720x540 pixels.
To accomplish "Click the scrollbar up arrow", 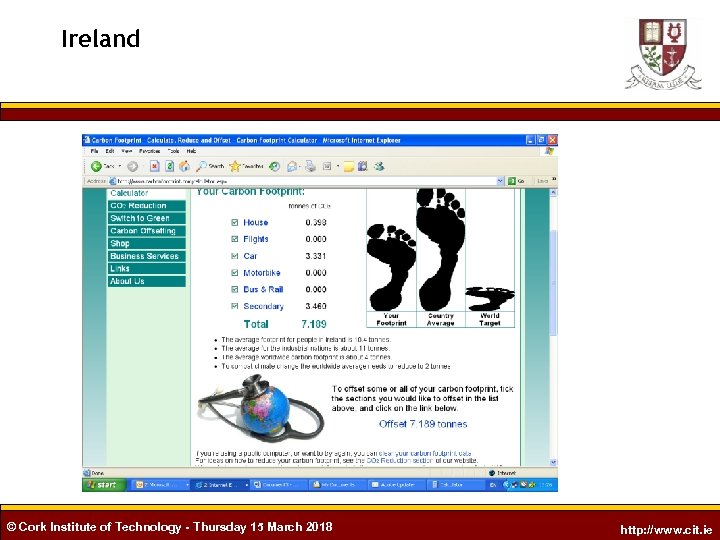I will [x=553, y=192].
